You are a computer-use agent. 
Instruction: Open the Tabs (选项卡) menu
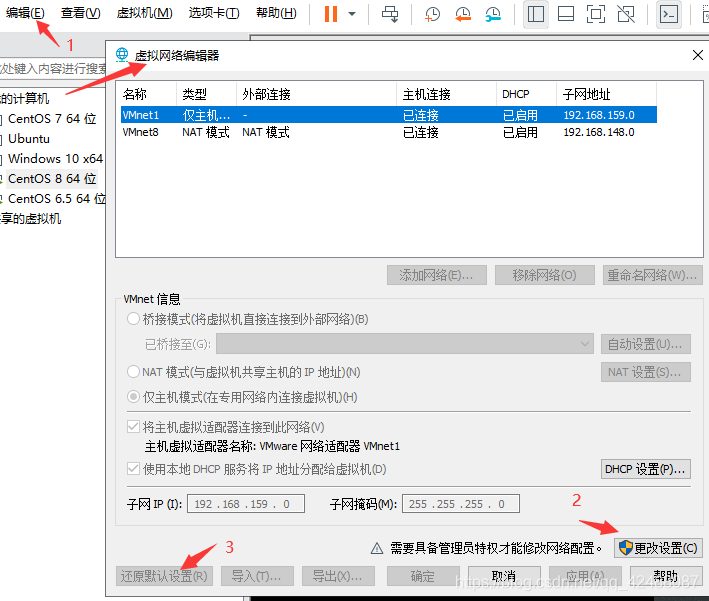point(213,13)
